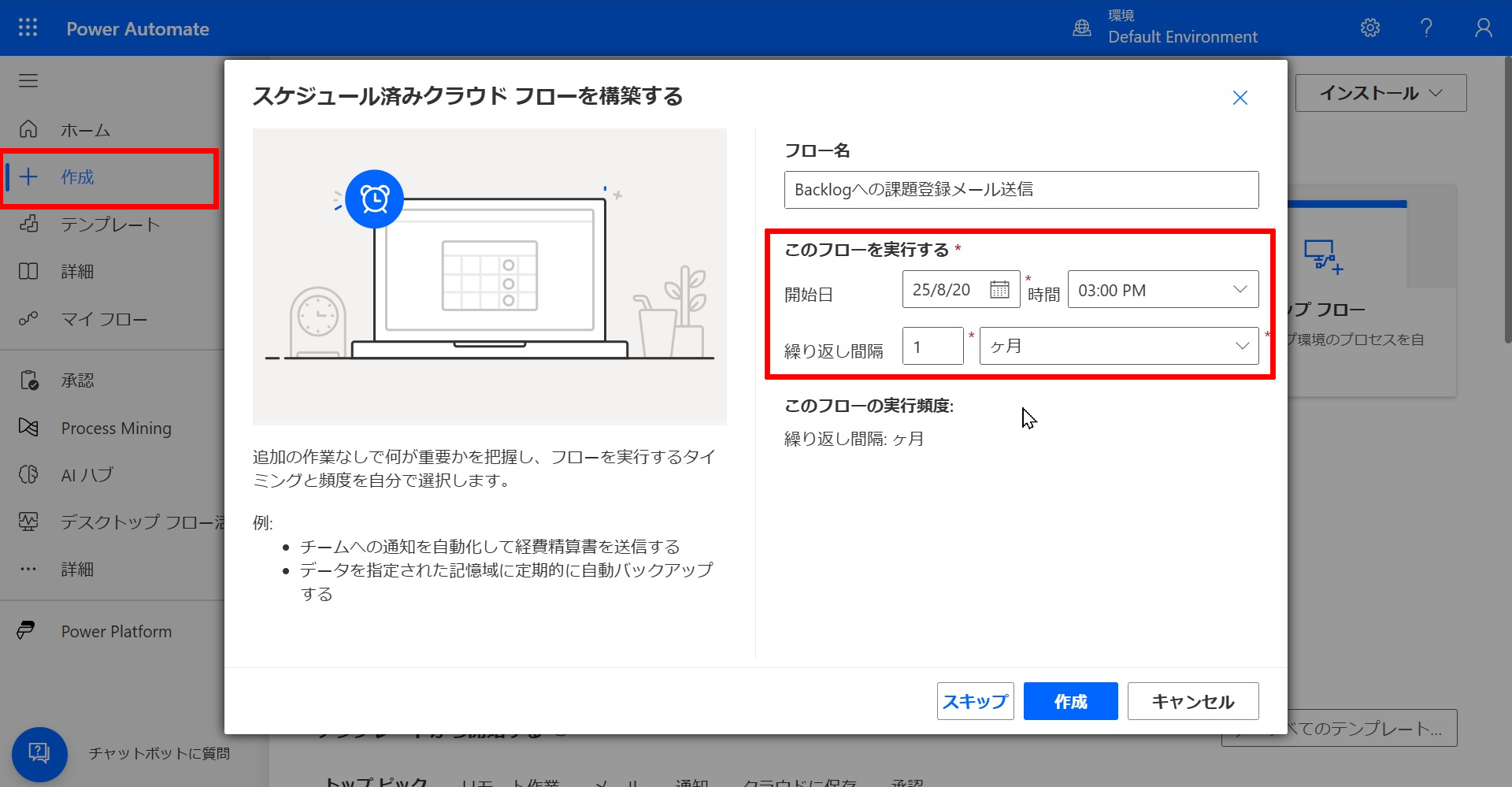Click the 作成 create button in dialog

click(1071, 701)
